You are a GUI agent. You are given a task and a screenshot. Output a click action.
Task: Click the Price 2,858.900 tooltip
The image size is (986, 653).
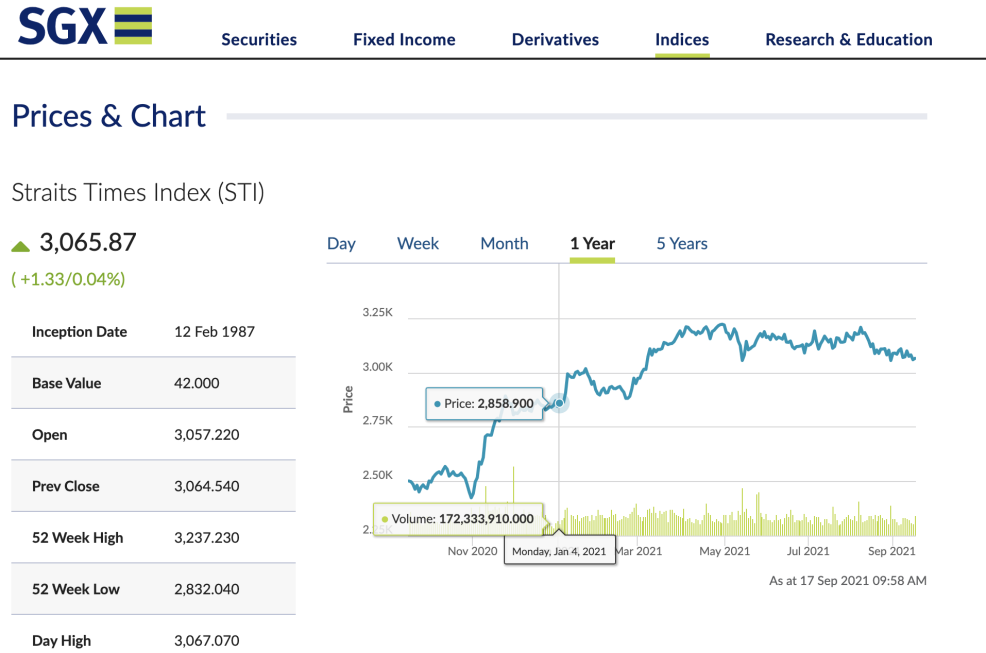tap(484, 404)
